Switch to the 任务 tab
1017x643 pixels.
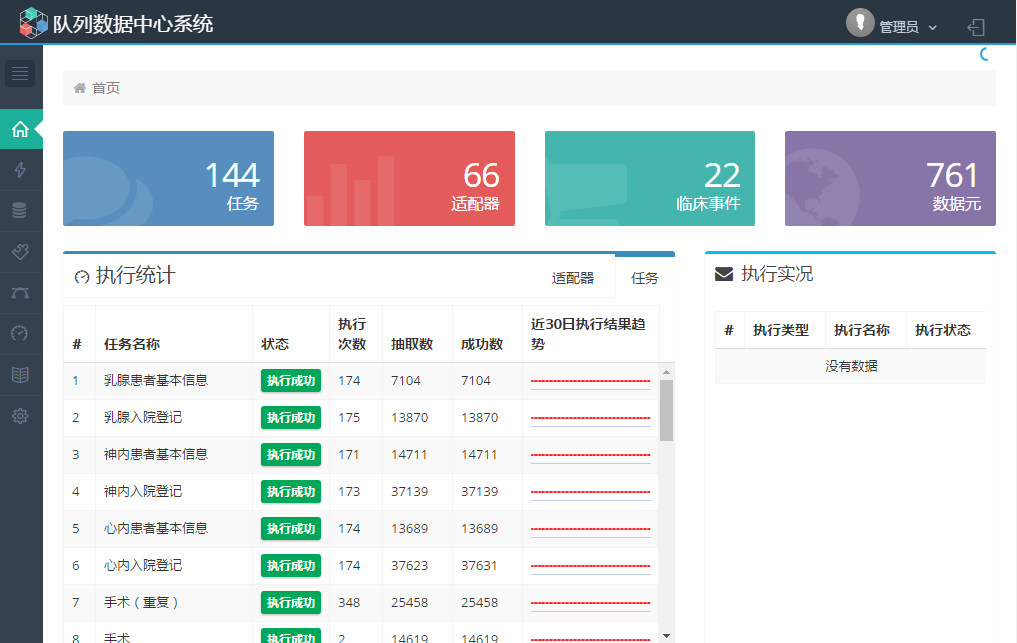click(645, 278)
